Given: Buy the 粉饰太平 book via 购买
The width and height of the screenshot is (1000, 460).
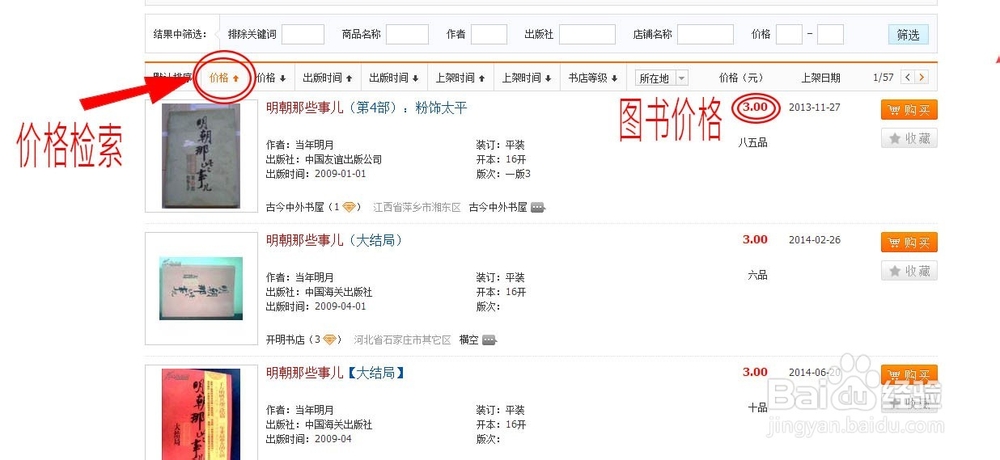Looking at the screenshot, I should coord(909,110).
